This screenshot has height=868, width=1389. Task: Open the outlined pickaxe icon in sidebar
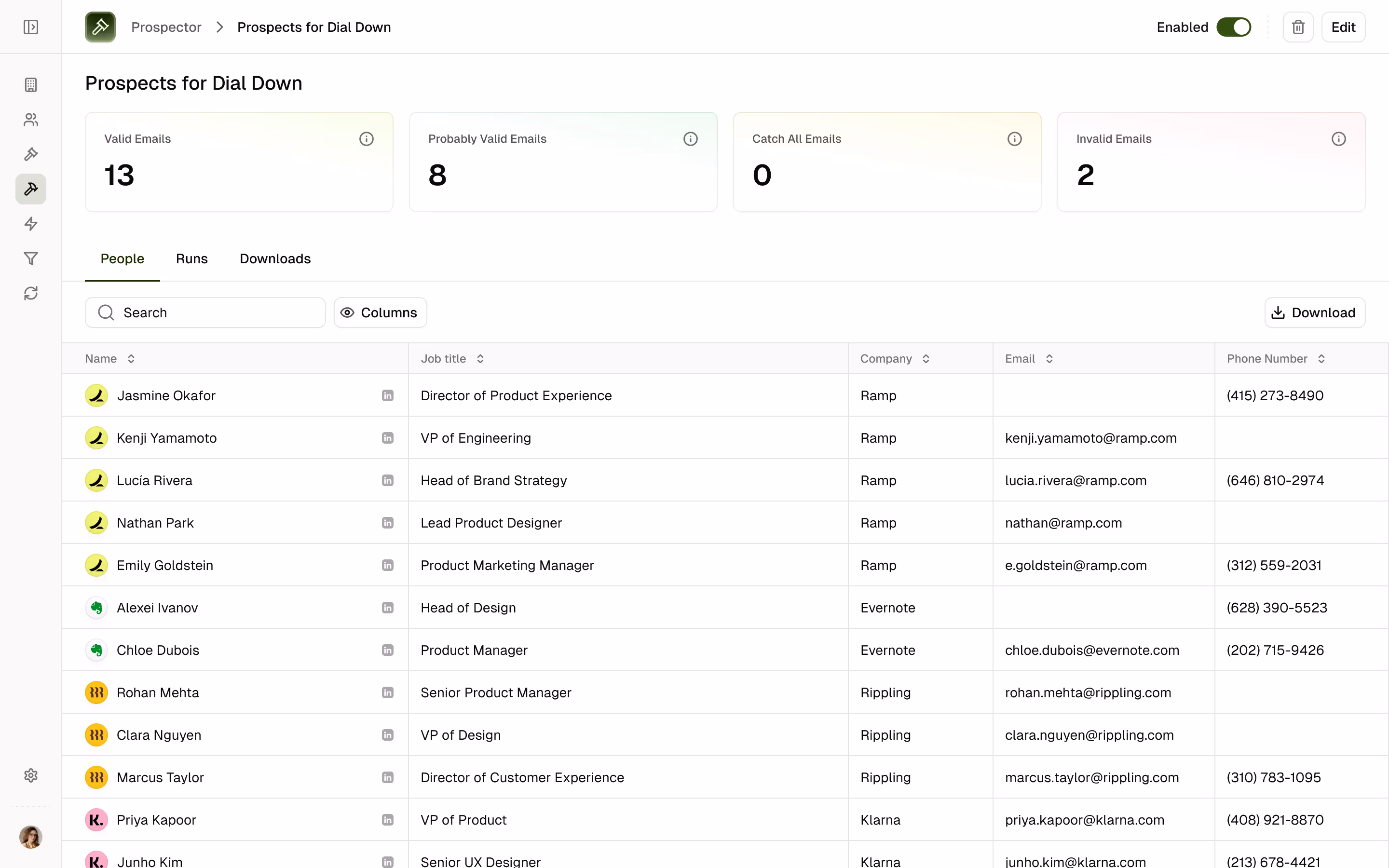coord(31,154)
